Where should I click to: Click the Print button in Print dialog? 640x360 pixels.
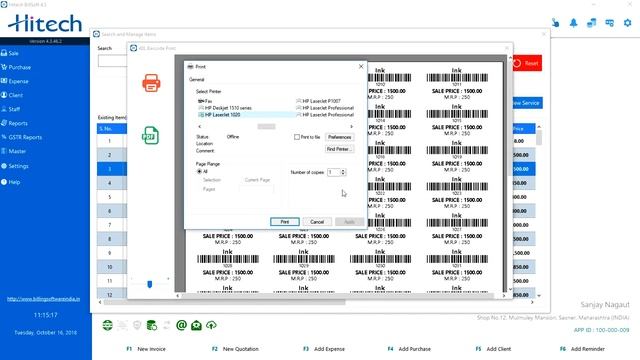click(x=284, y=222)
